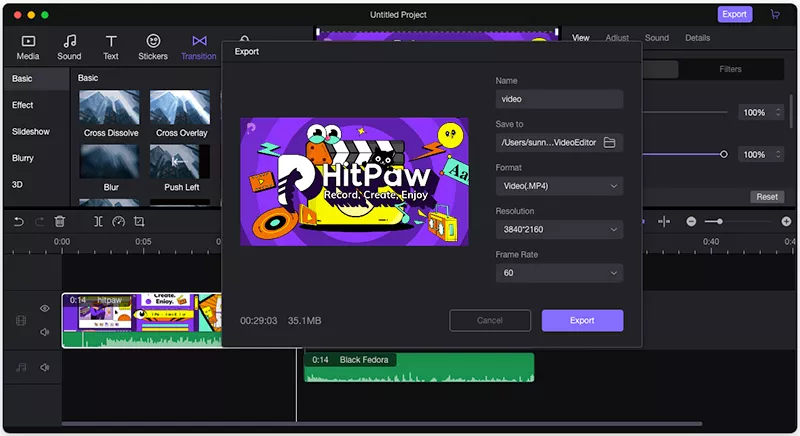Adjust the first 100% value stepper
Image resolution: width=800 pixels, height=436 pixels.
778,112
